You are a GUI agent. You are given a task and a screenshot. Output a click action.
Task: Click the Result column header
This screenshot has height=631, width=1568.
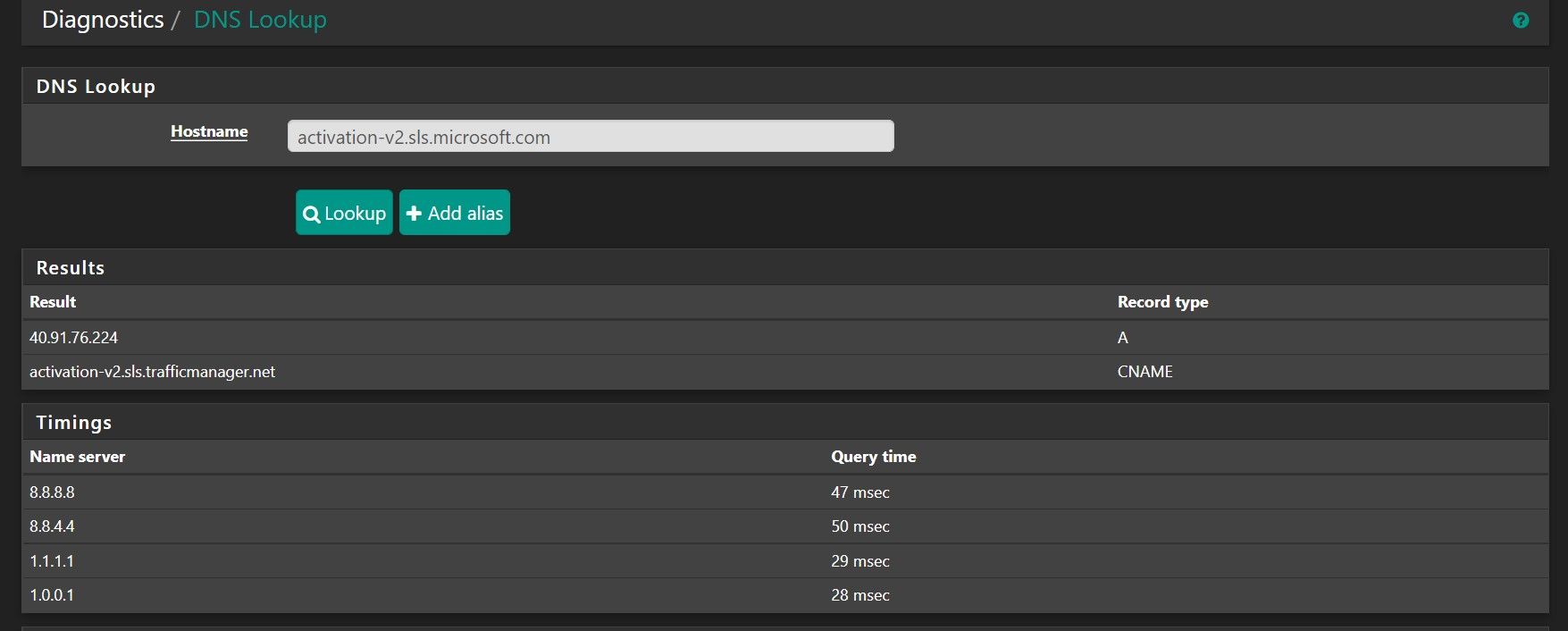(53, 302)
